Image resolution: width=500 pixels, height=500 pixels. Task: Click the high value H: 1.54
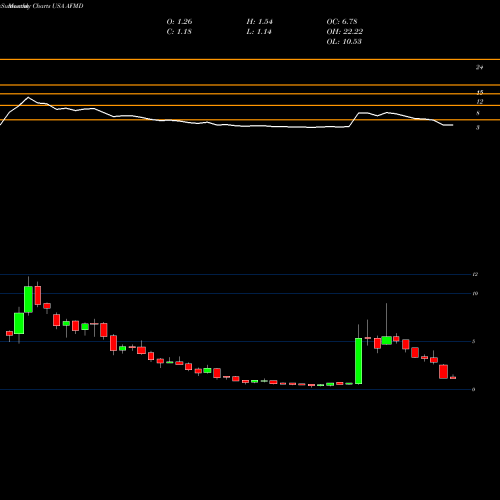[x=259, y=22]
